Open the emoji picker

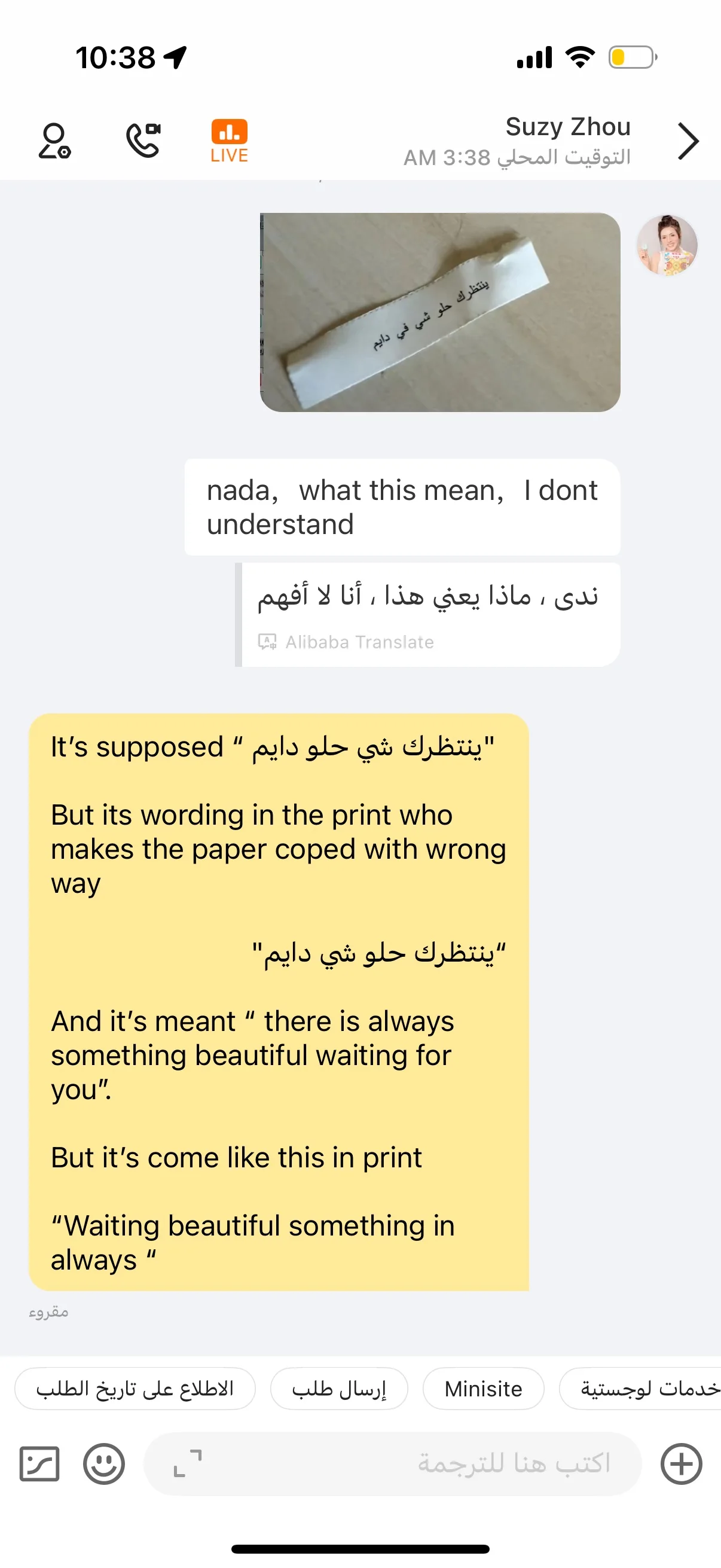click(104, 1464)
